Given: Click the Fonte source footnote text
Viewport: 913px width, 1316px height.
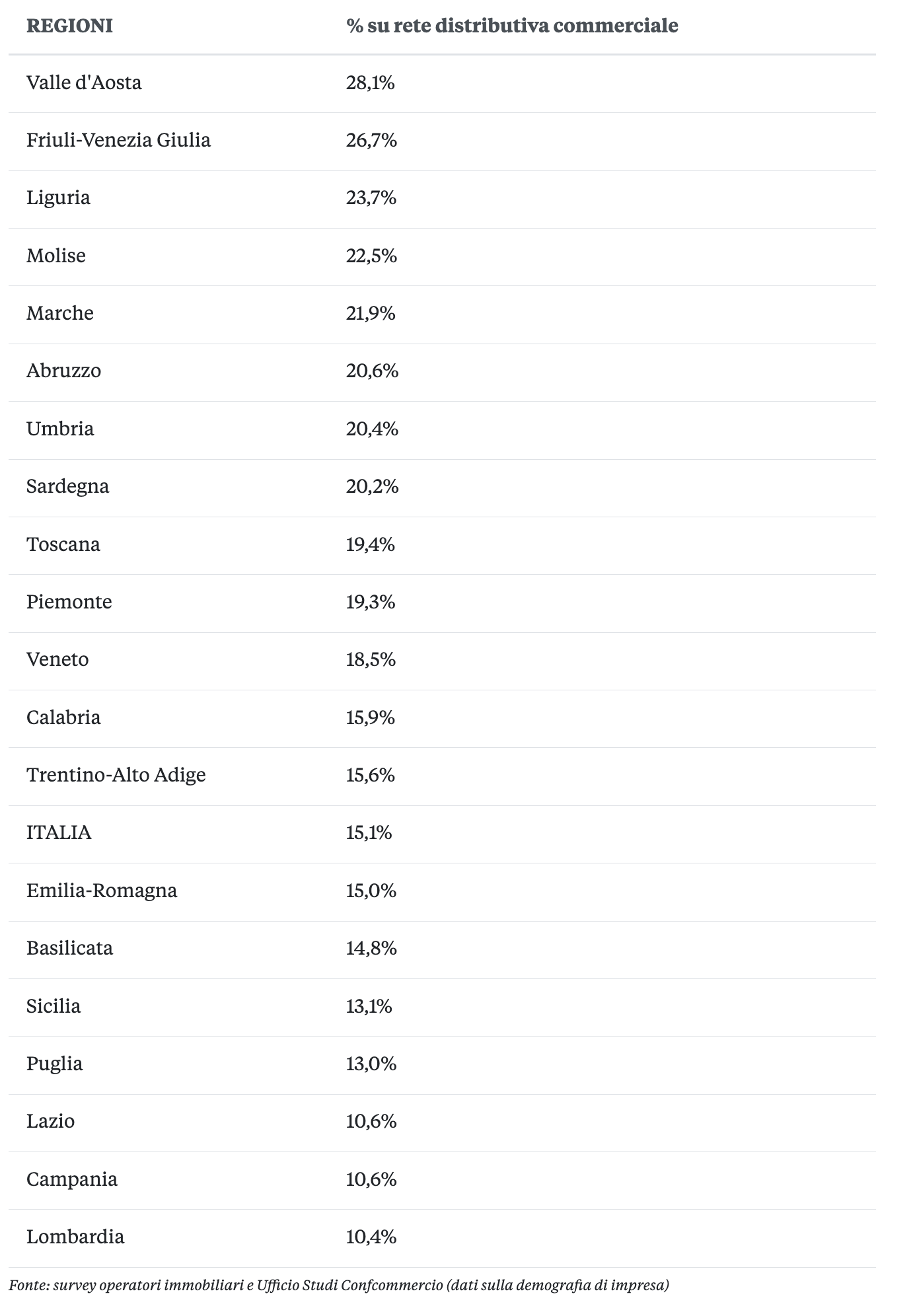Looking at the screenshot, I should (339, 1285).
